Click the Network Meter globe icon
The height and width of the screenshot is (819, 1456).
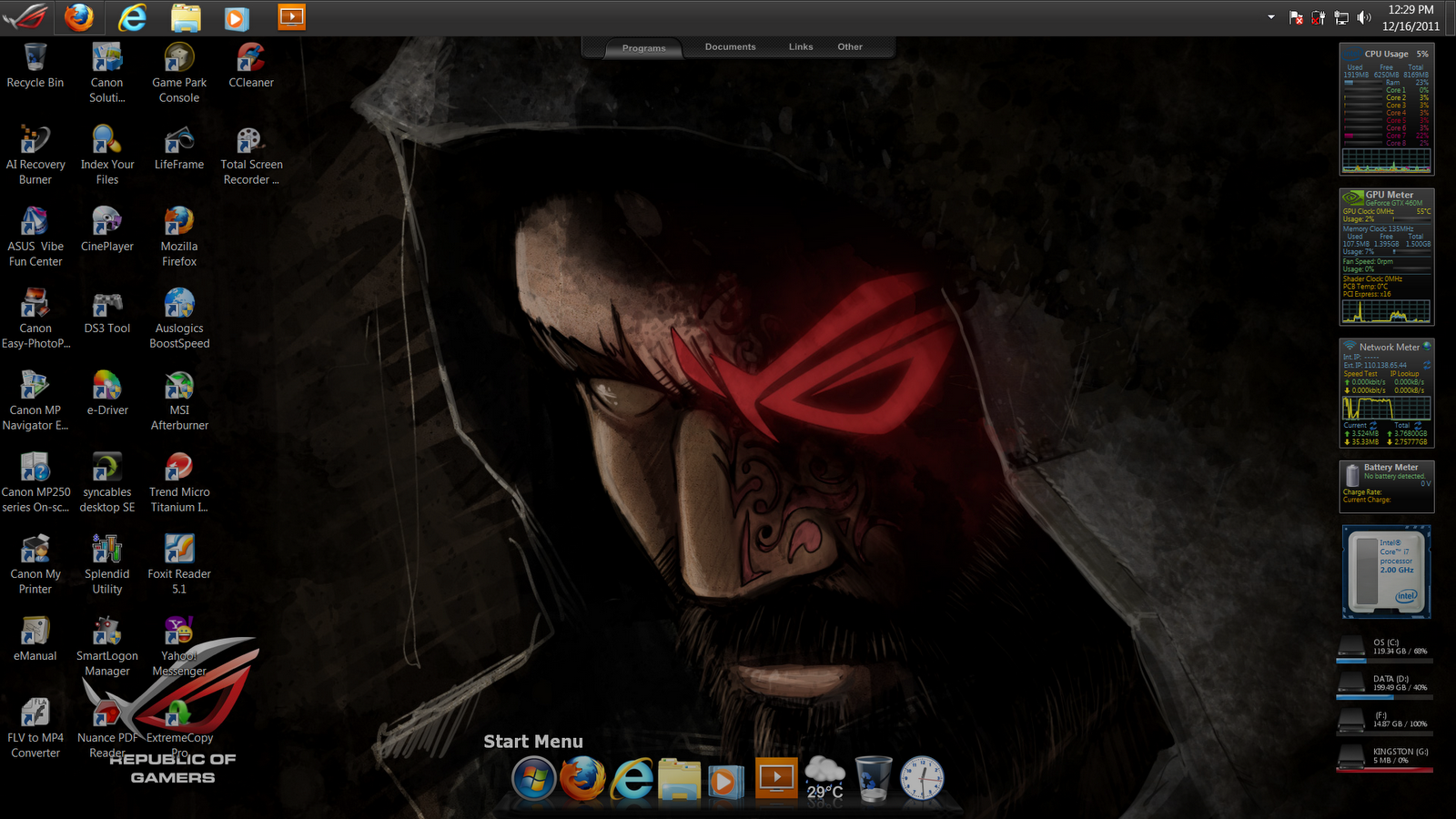tap(1427, 346)
